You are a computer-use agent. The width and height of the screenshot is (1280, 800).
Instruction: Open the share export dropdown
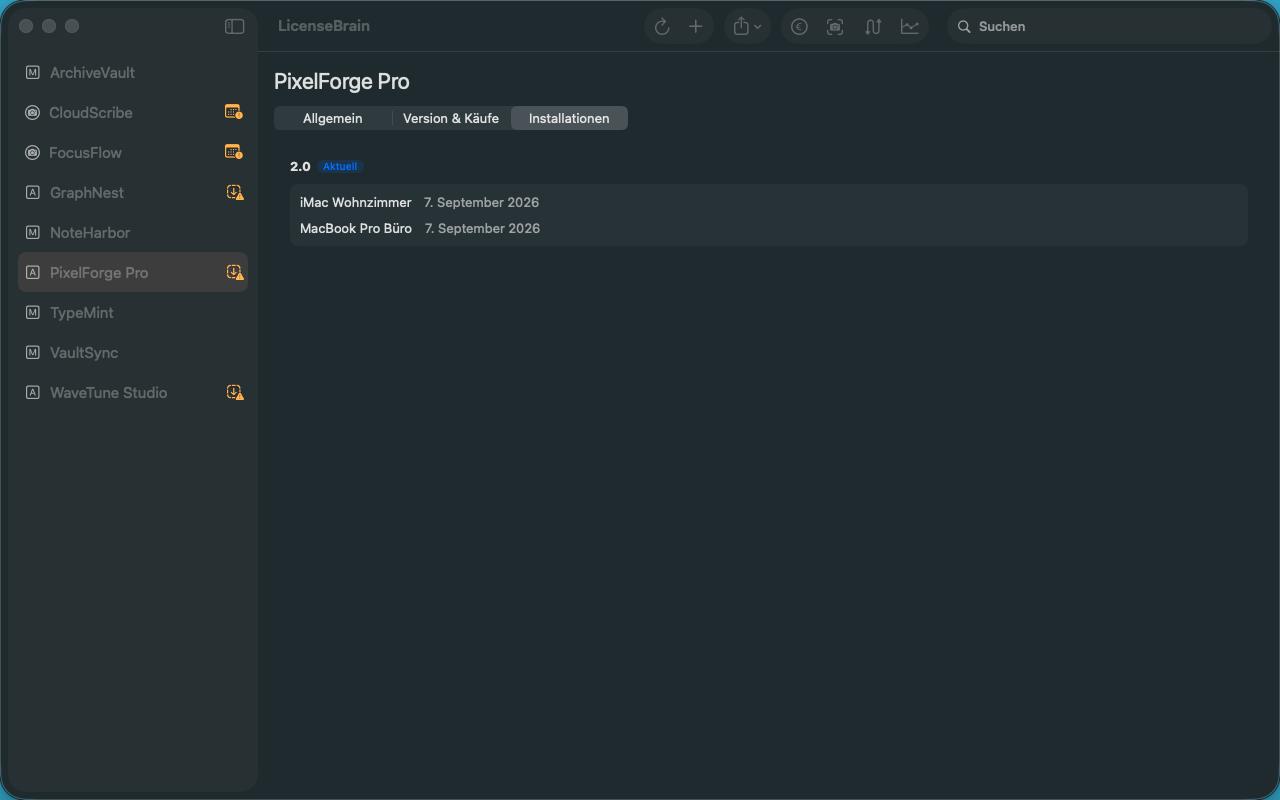coord(747,27)
